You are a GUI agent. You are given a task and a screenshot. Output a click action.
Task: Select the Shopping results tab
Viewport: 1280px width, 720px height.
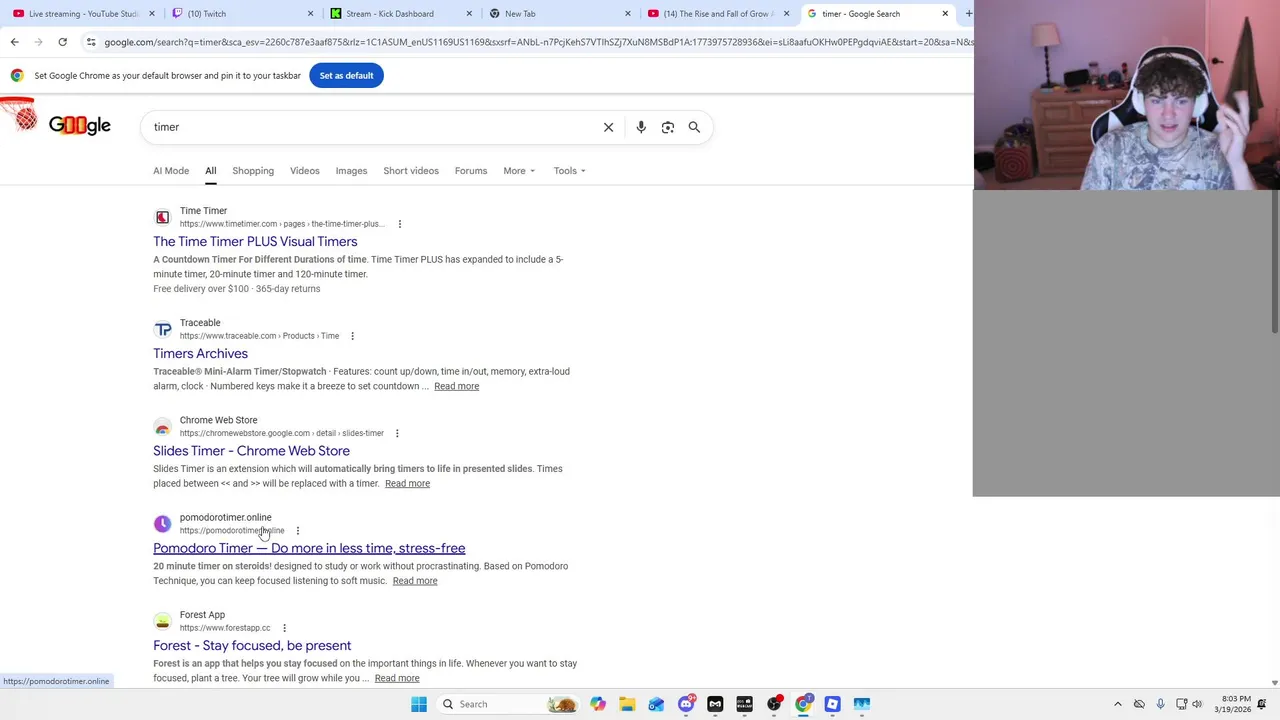point(253,171)
